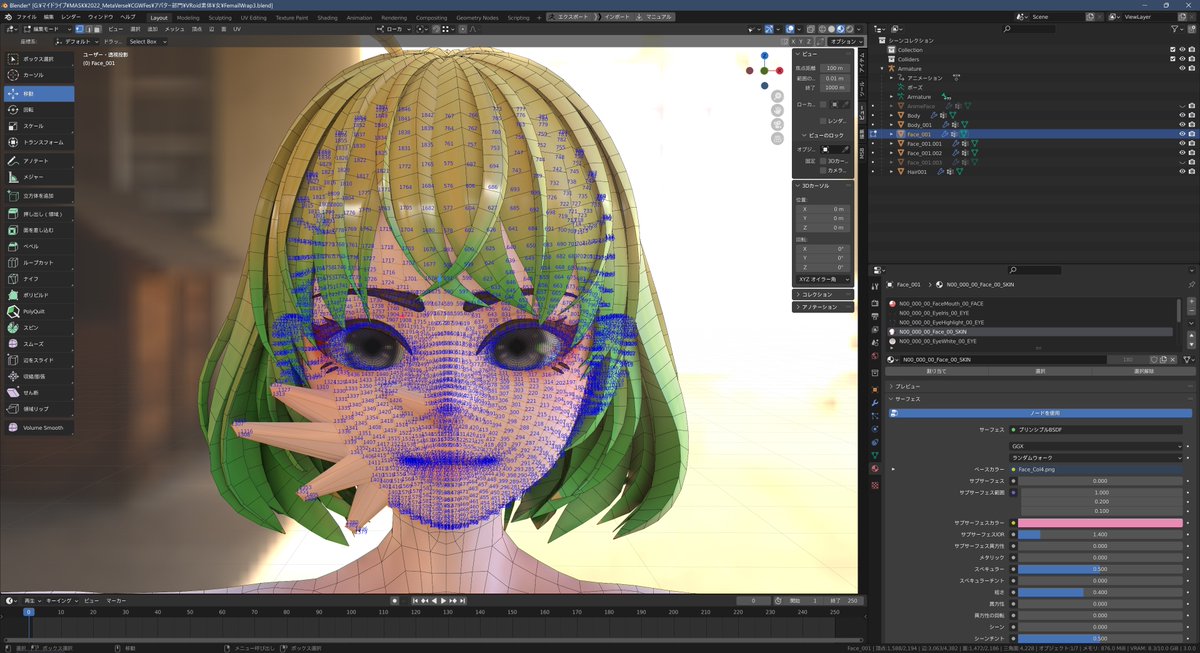Click the ノードを使用 use nodes button
1200x653 pixels.
1041,412
